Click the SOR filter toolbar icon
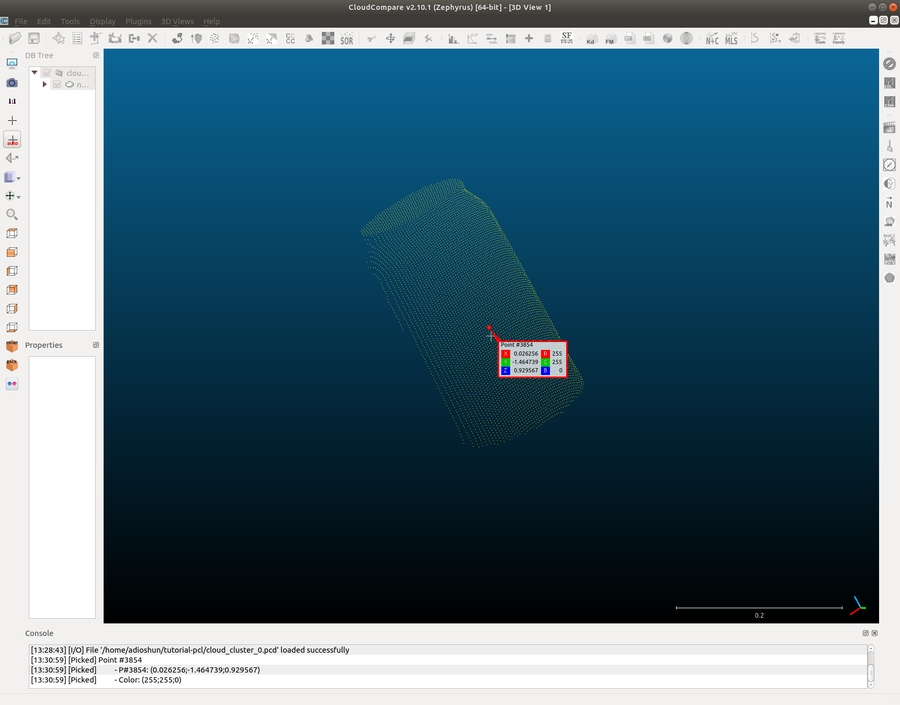 tap(346, 39)
